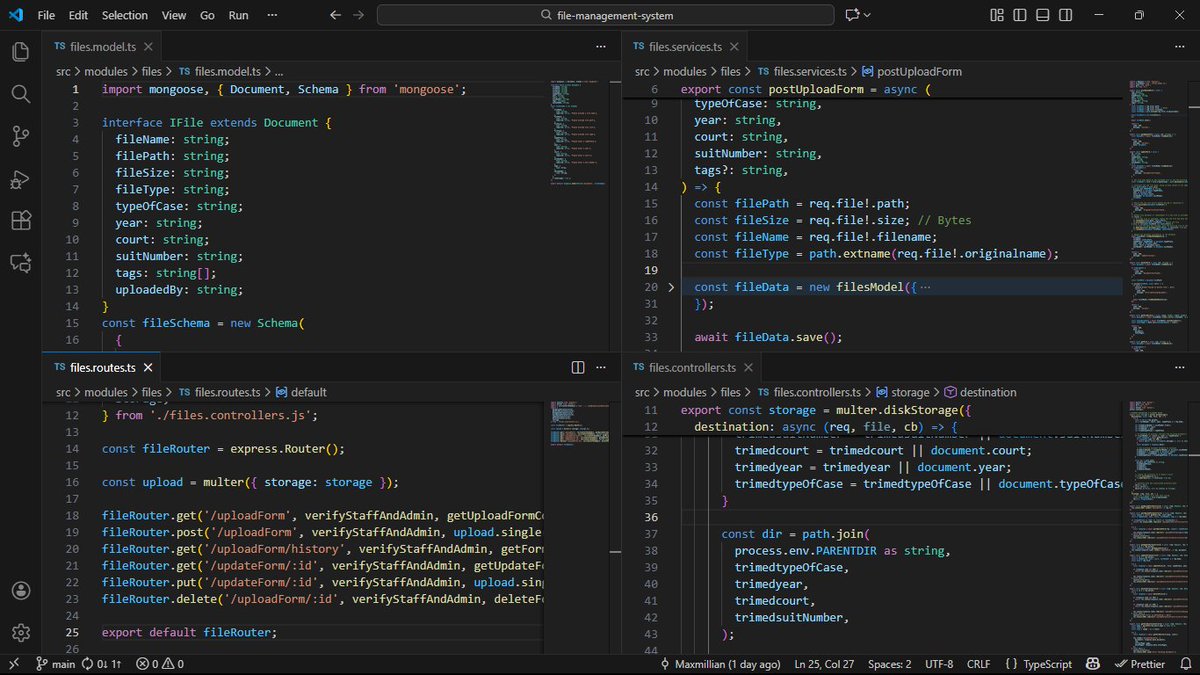Expand folded code on line 20
The image size is (1200, 675).
click(671, 287)
